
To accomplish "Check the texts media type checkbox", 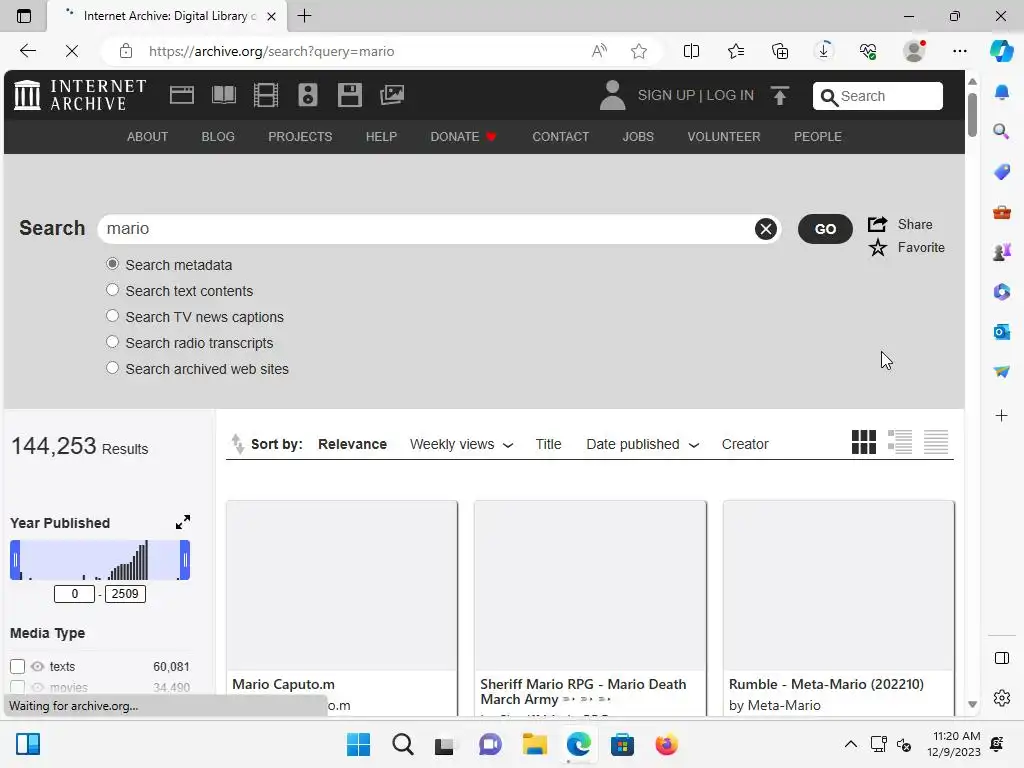I will [x=18, y=666].
